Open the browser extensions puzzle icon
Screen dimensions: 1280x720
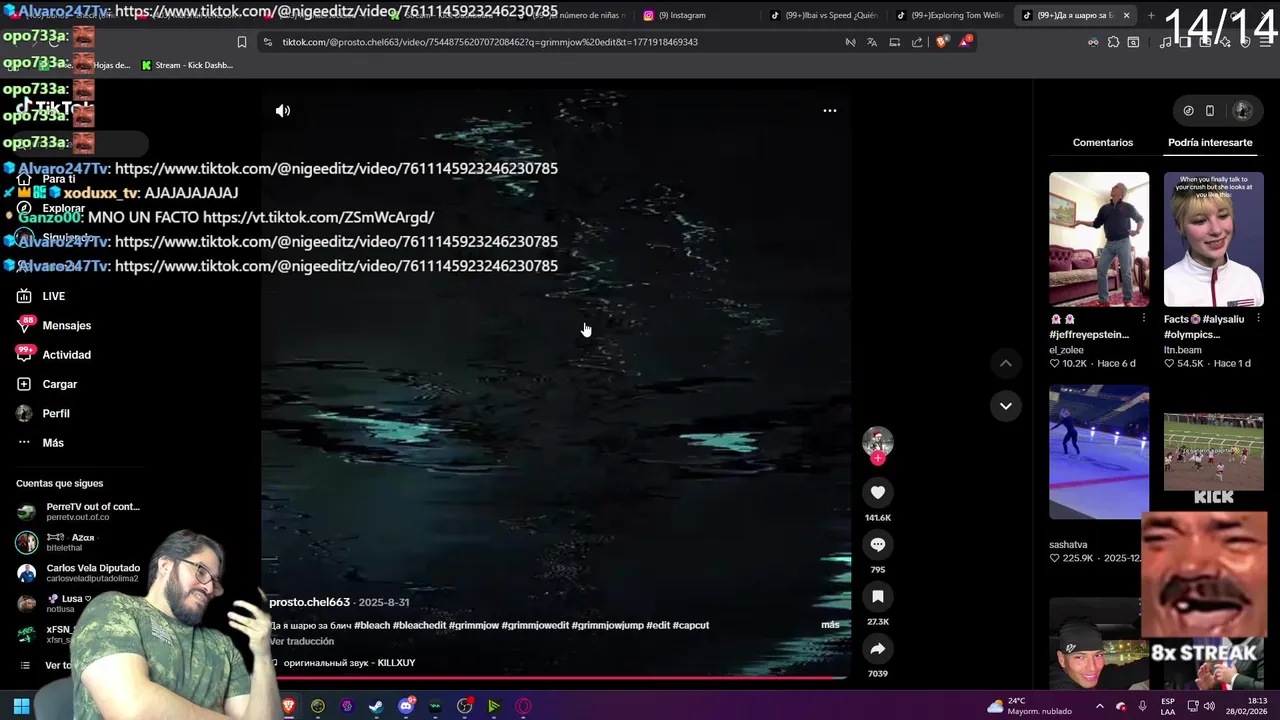coord(1113,42)
